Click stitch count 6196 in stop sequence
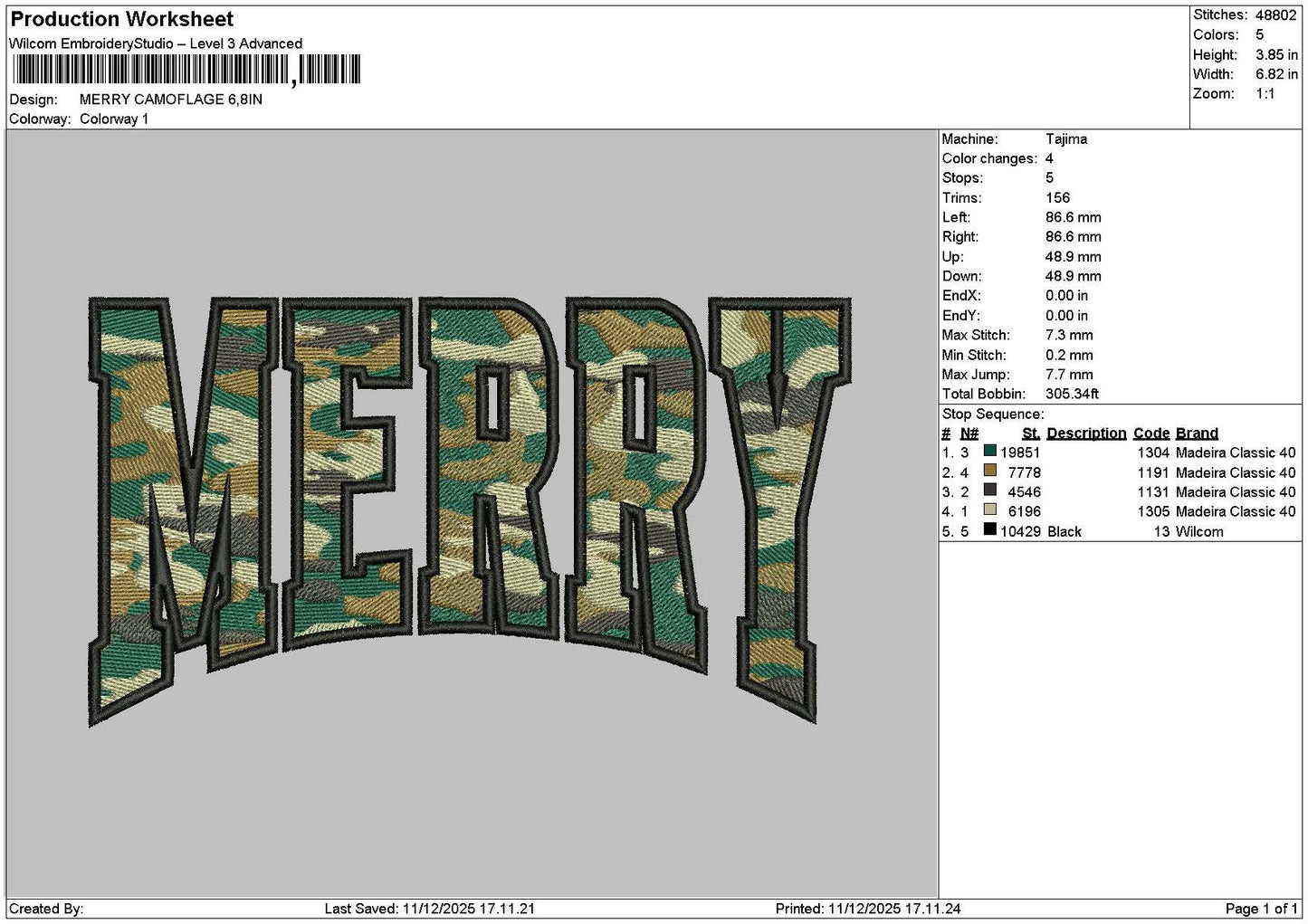This screenshot has height=924, width=1308. tap(1024, 511)
